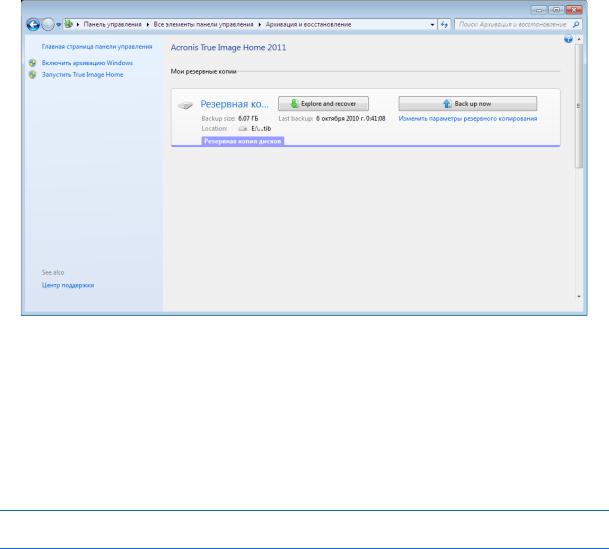This screenshot has width=609, height=549.
Task: Open 'Центр поддержки' link
Action: (x=68, y=285)
